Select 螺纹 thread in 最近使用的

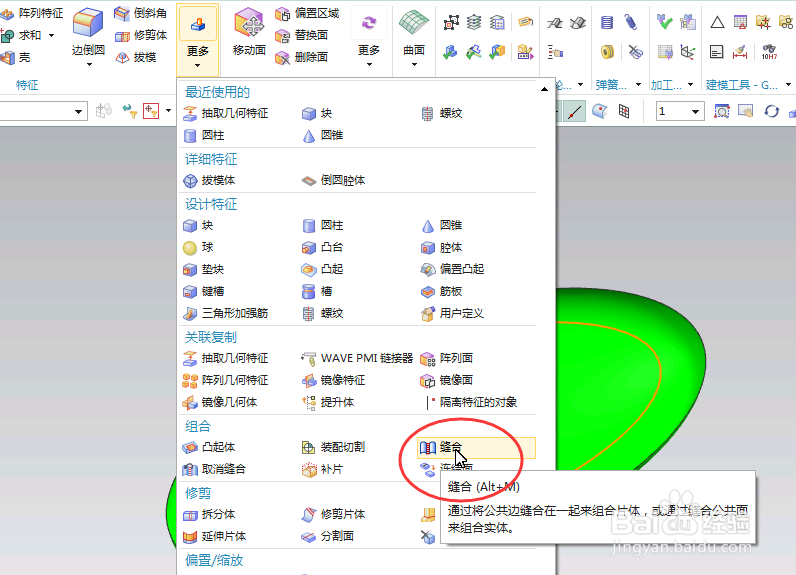tap(441, 114)
